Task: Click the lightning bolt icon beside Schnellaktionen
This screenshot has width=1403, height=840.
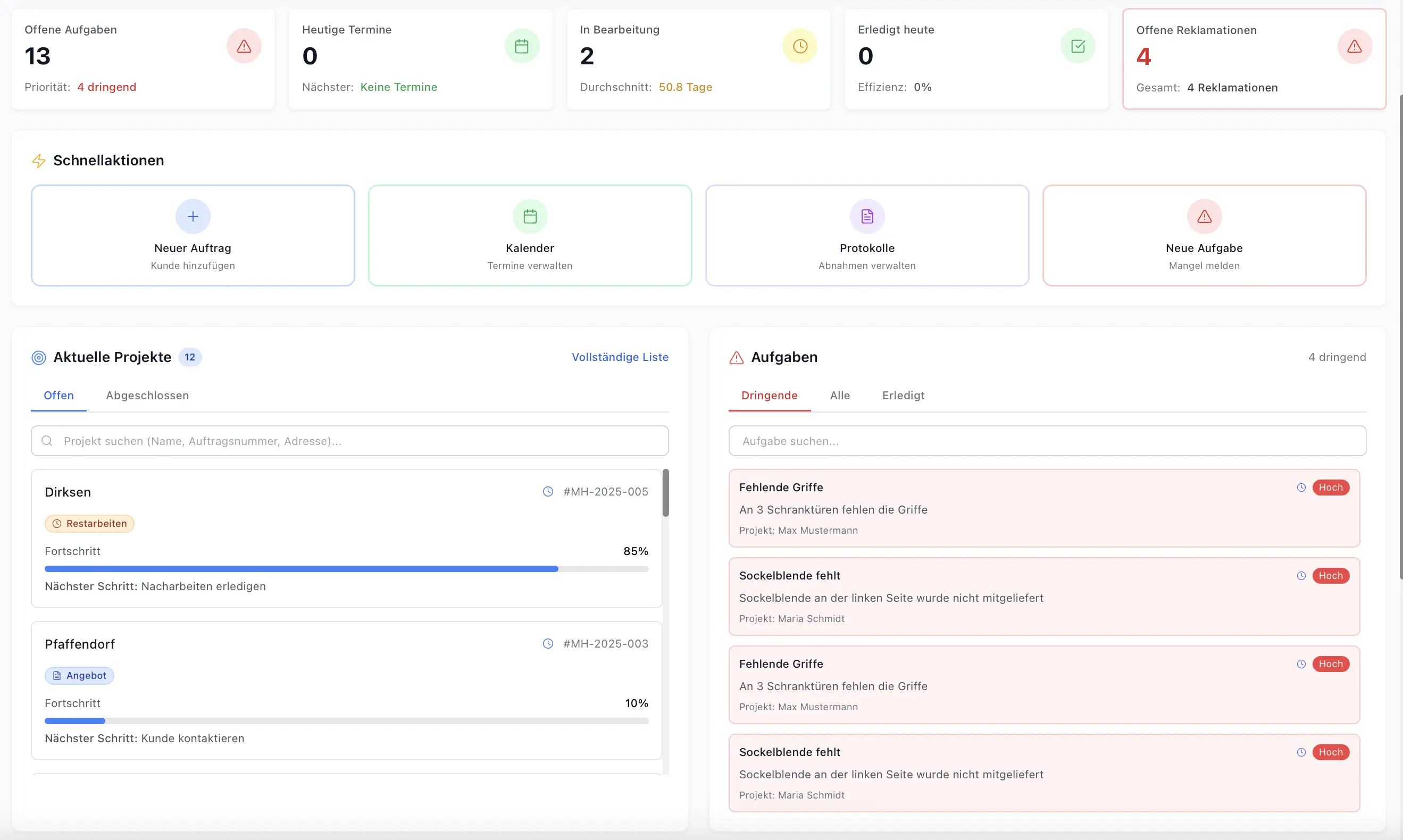Action: point(38,161)
